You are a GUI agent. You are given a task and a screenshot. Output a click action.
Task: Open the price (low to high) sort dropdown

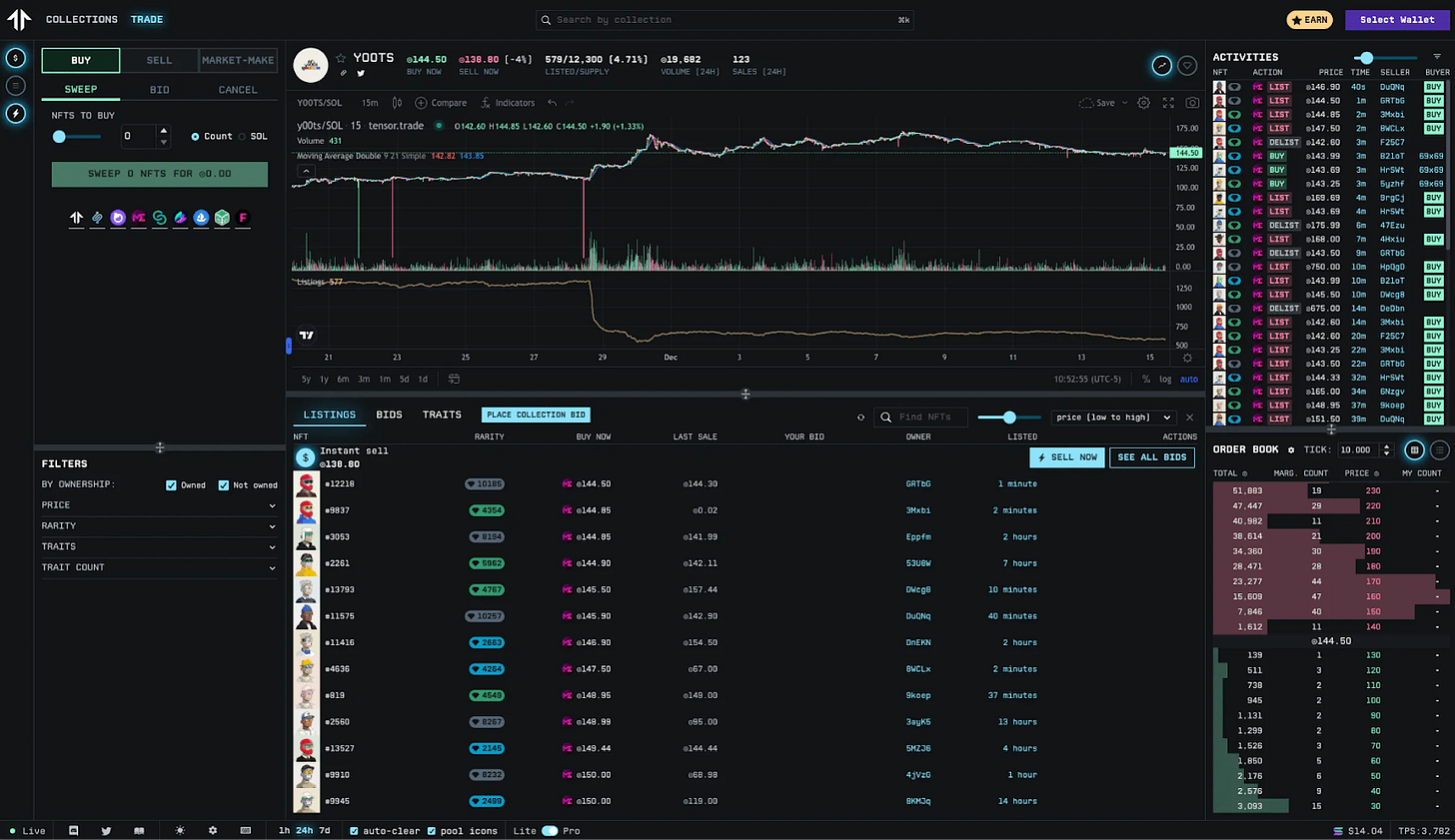click(x=1113, y=418)
